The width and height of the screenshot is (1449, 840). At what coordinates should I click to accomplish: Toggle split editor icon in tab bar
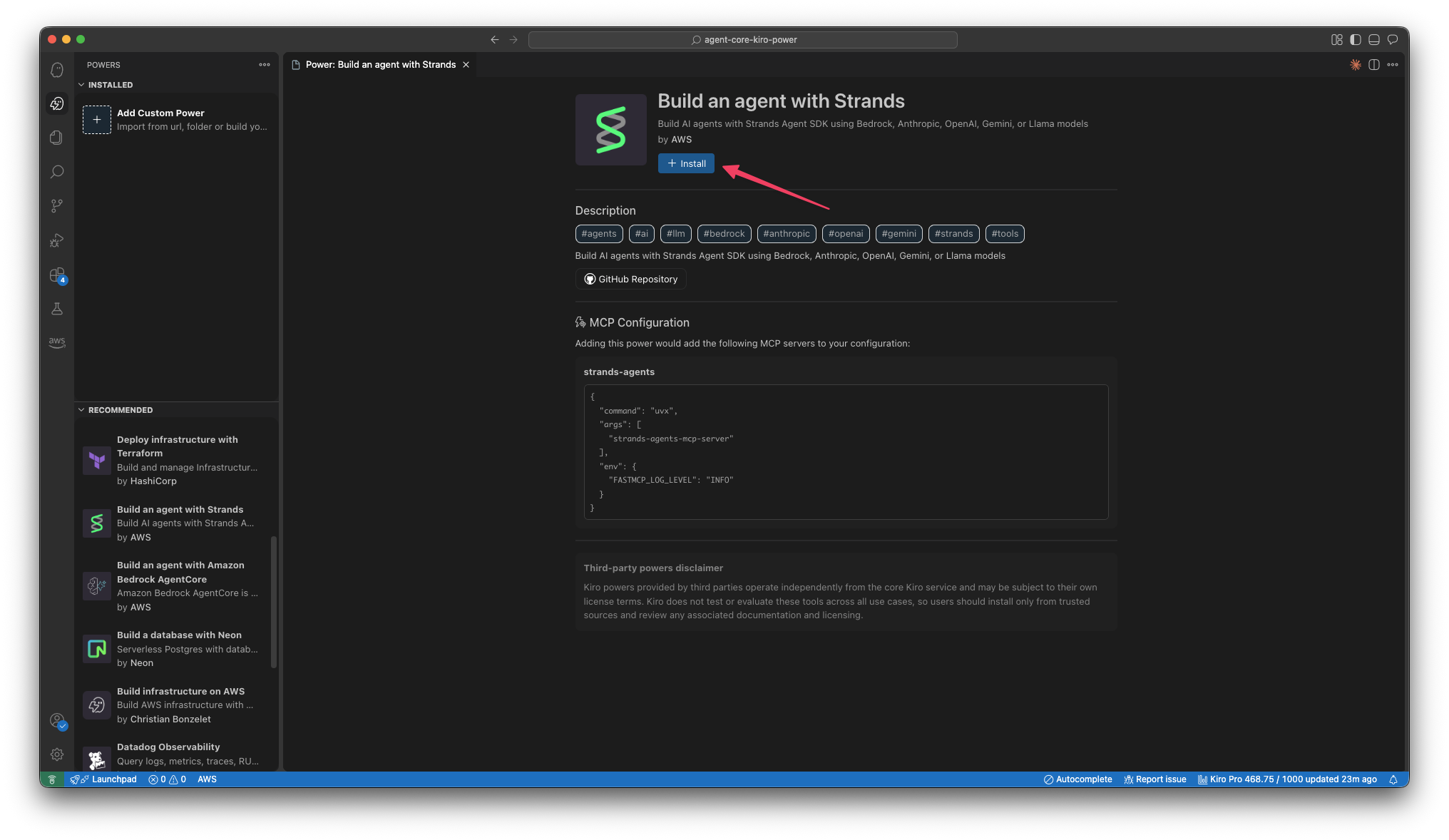click(1374, 65)
